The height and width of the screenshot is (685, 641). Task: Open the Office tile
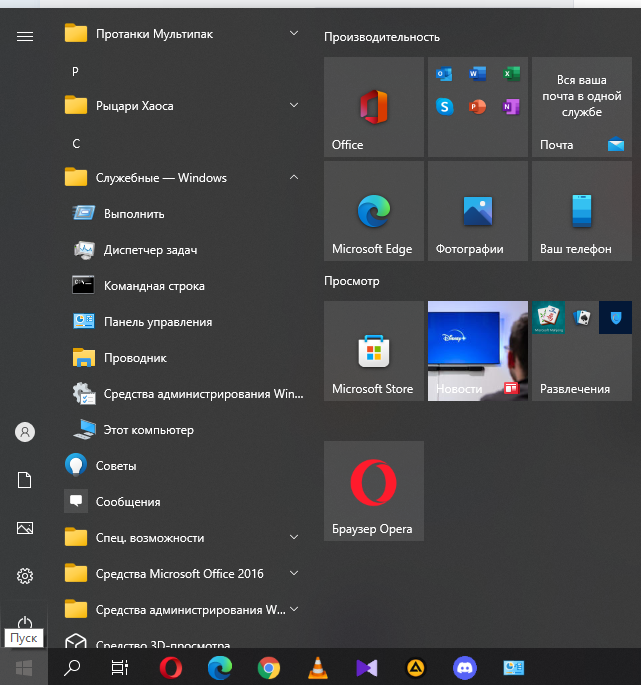[374, 107]
